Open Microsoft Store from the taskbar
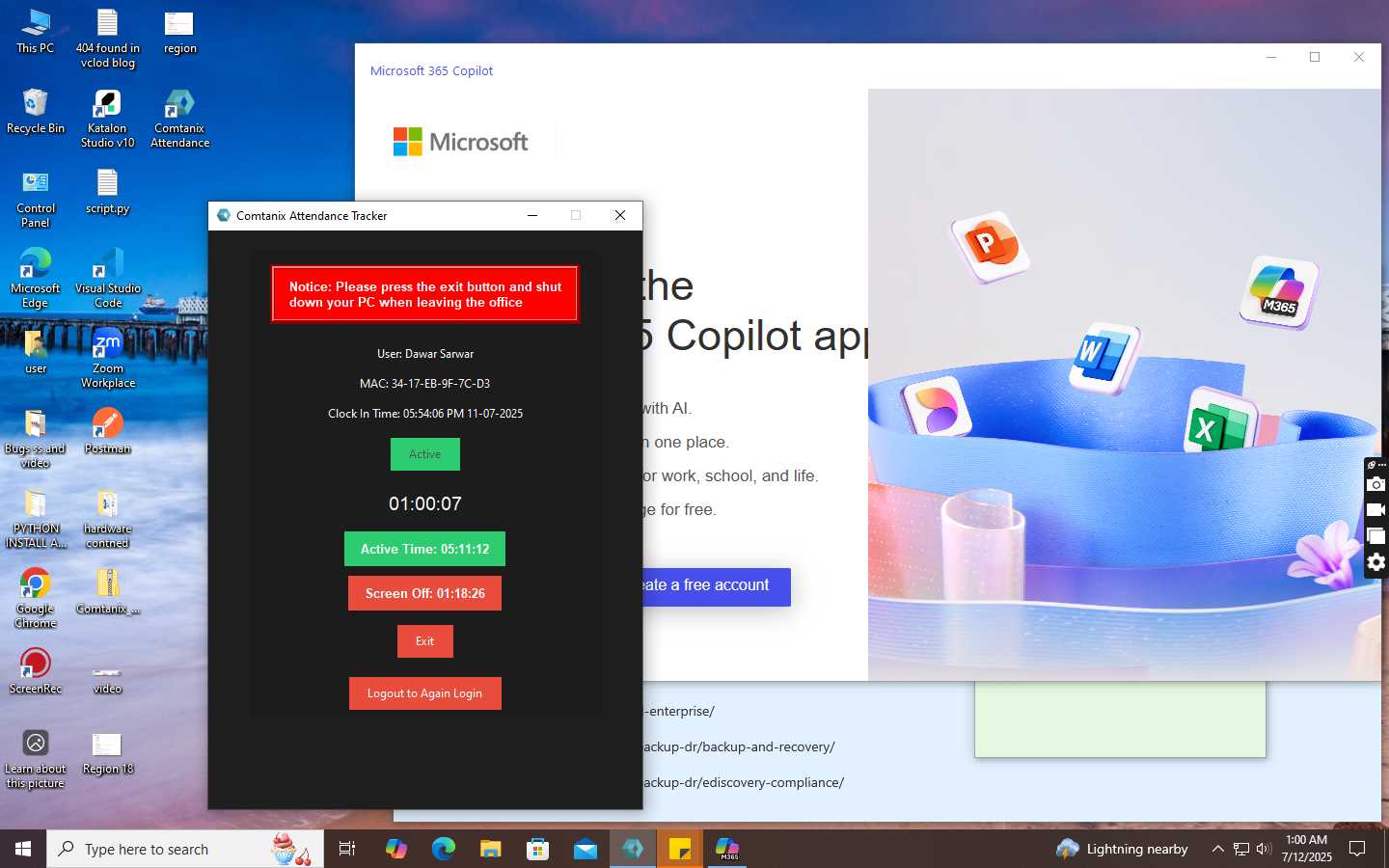This screenshot has height=868, width=1389. coord(537,849)
